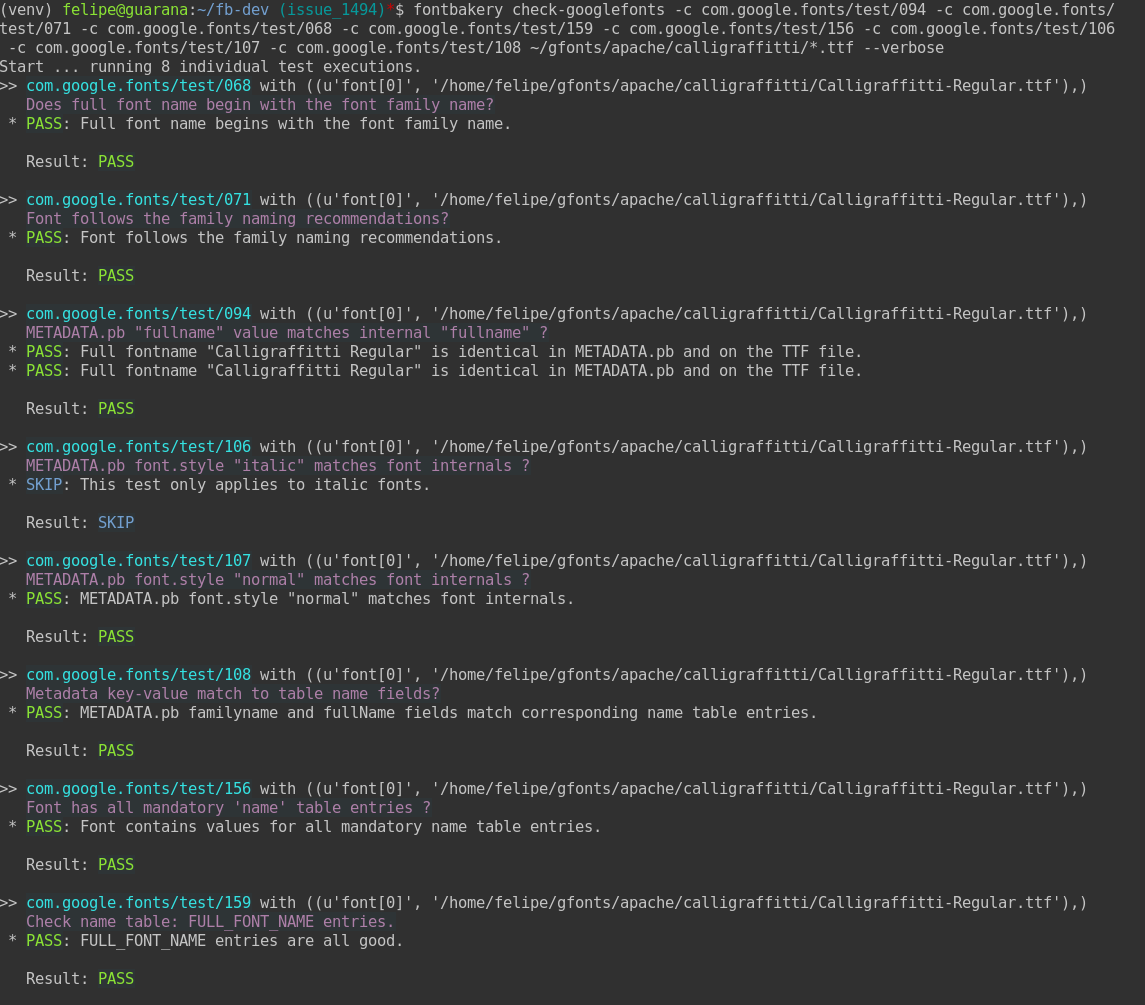The image size is (1145, 1005).
Task: Open the com.google.fonts/test/156 test entry
Action: 138,788
